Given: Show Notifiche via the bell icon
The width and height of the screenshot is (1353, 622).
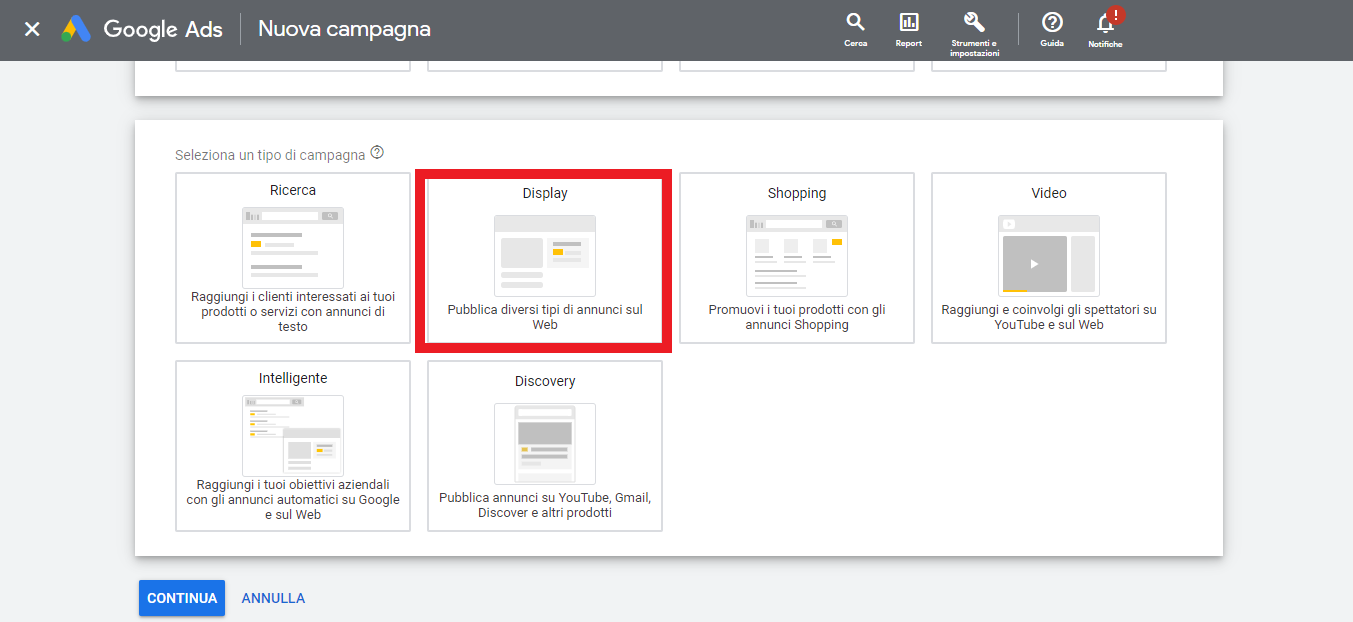Looking at the screenshot, I should [x=1105, y=24].
